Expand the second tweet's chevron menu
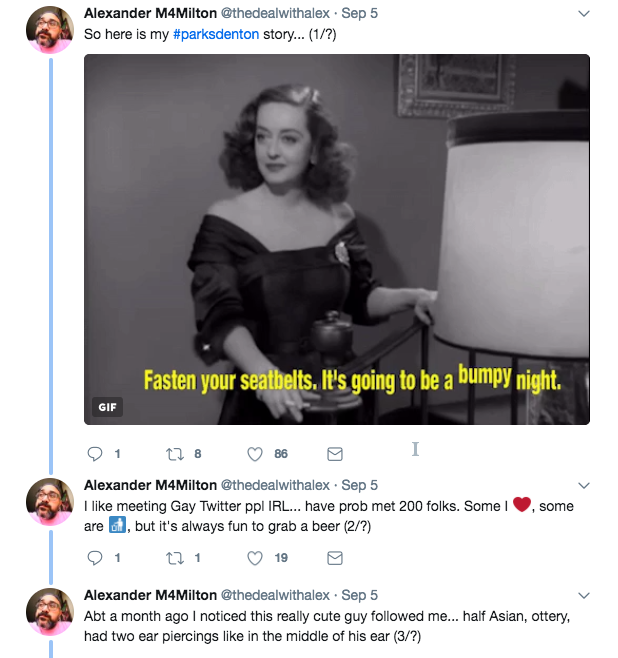Image resolution: width=618 pixels, height=658 pixels. coord(584,486)
